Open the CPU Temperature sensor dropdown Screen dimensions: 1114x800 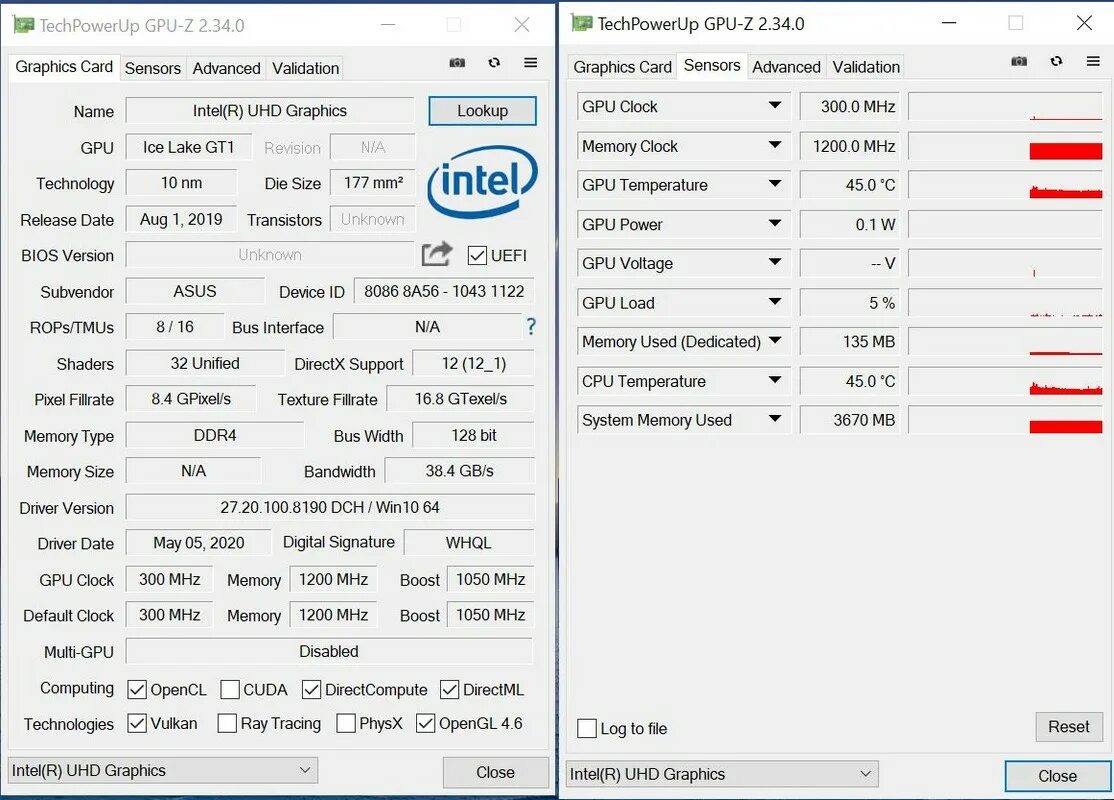coord(775,381)
